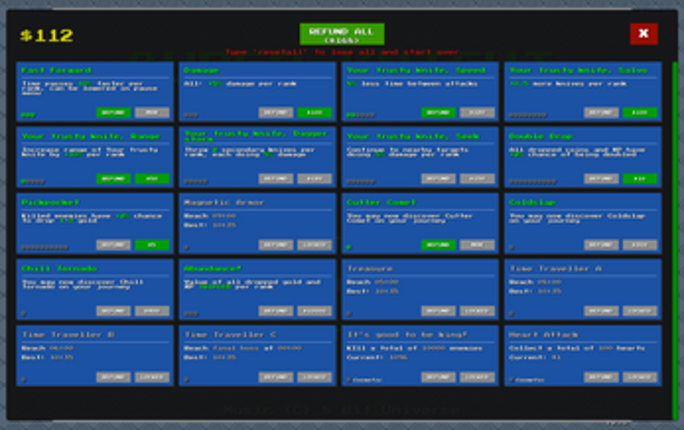Refund Your Trusty Knife, Speed upgrade
This screenshot has width=684, height=430.
pyautogui.click(x=438, y=113)
